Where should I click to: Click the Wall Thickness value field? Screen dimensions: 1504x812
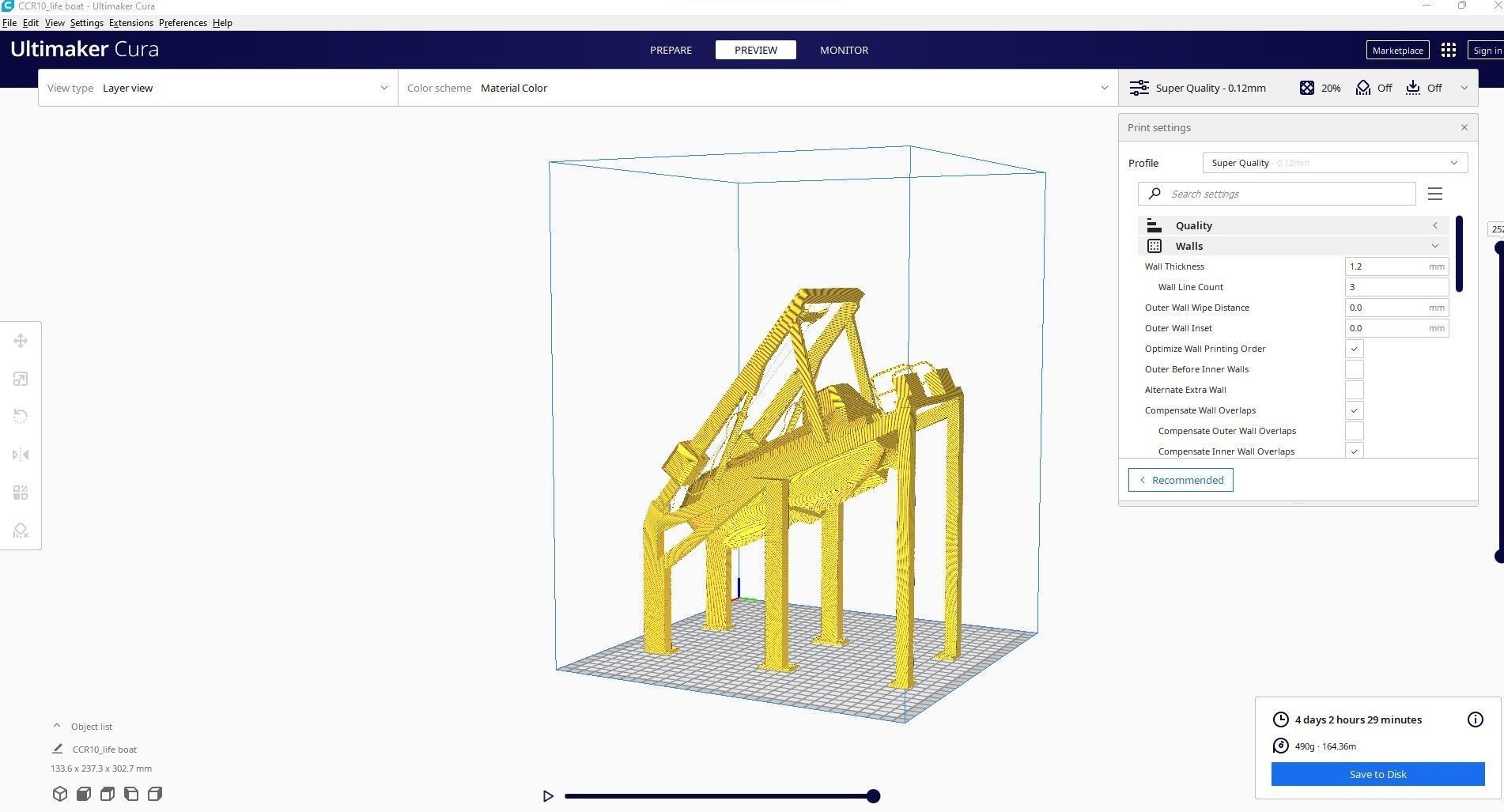[1396, 266]
